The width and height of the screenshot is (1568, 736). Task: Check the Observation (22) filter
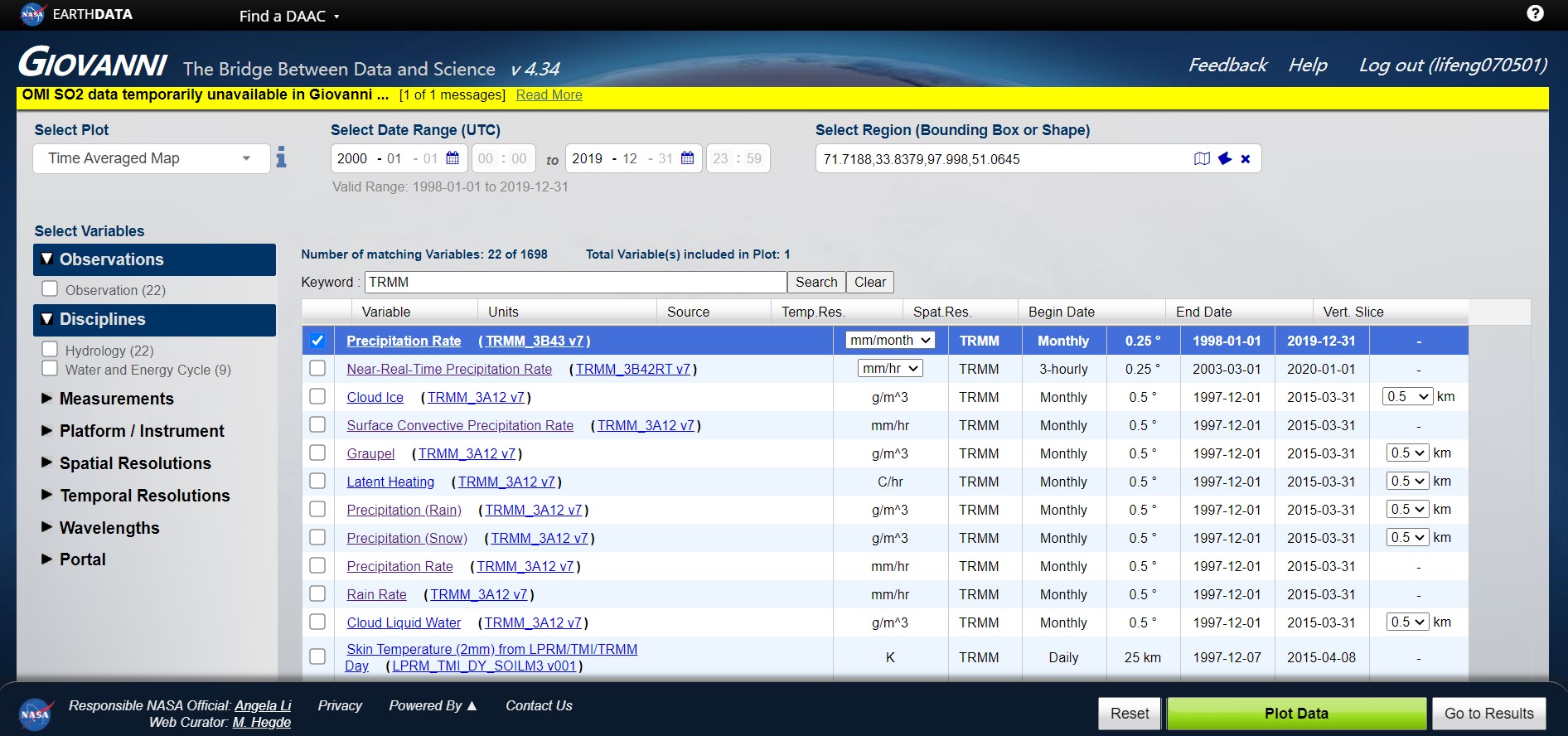coord(50,288)
